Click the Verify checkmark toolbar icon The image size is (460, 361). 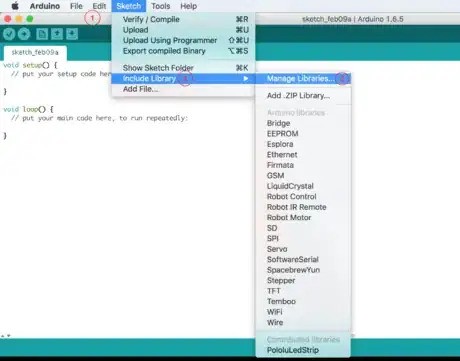coord(9,34)
